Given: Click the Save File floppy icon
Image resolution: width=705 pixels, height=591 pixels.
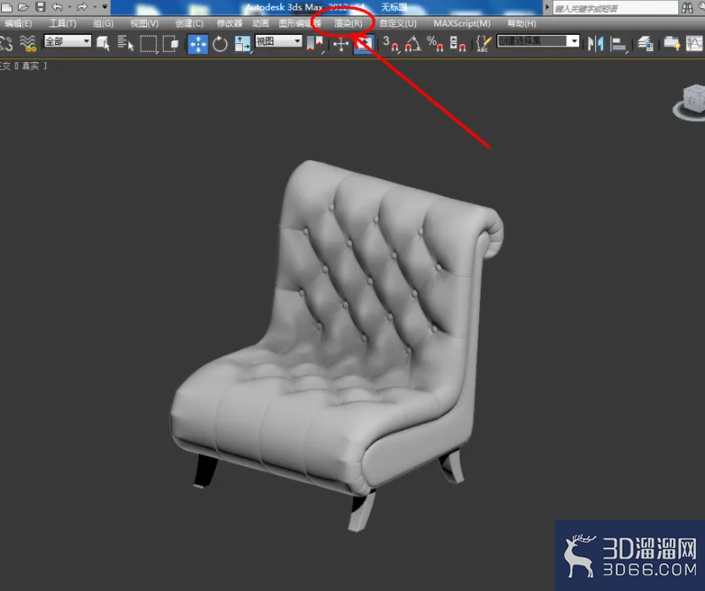Looking at the screenshot, I should [x=40, y=7].
